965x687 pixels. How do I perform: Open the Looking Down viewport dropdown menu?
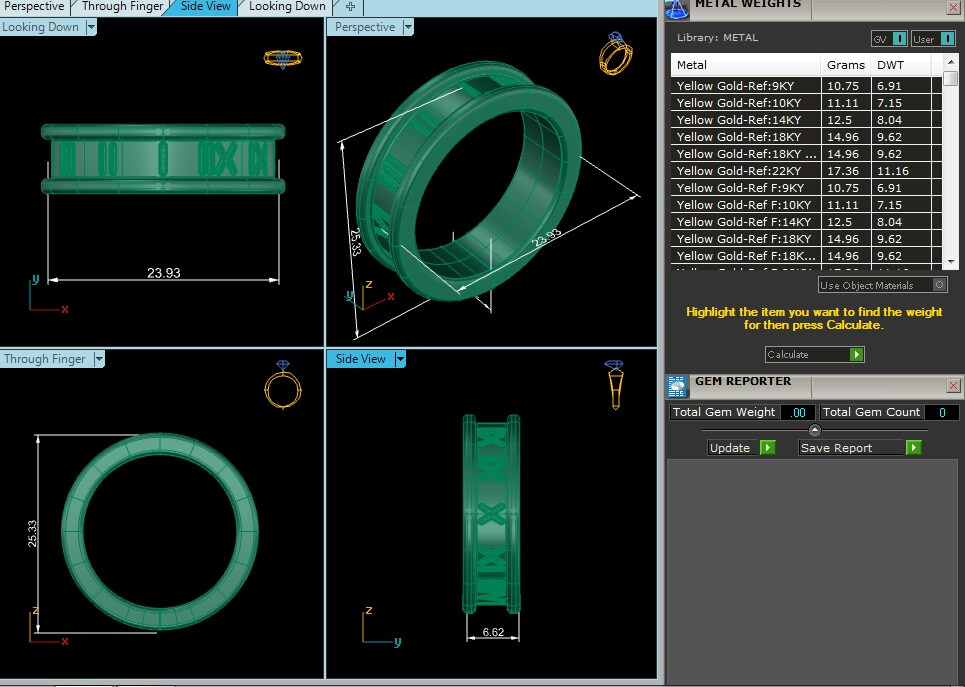click(91, 27)
